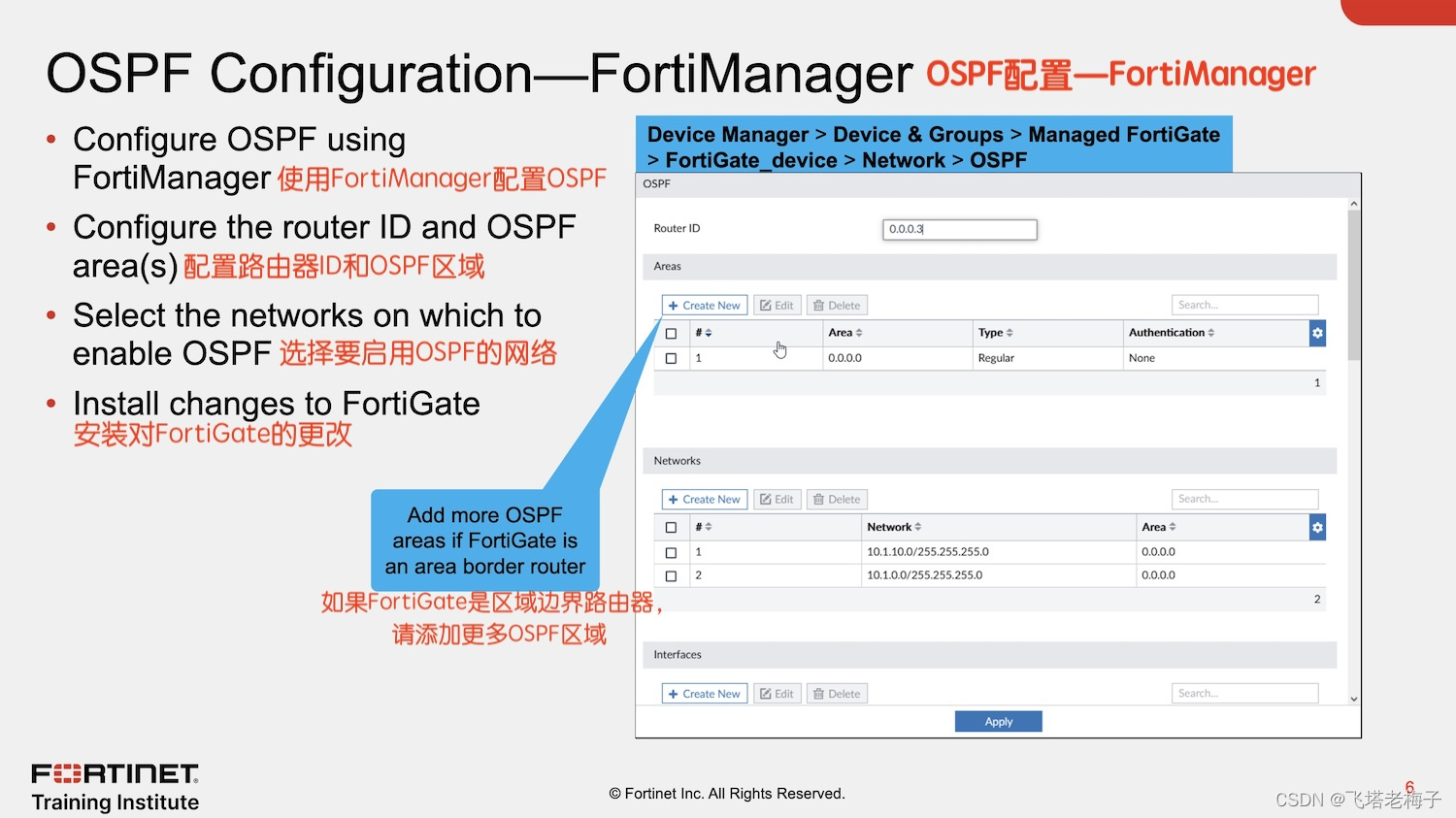Click Delete button in Networks section

coord(837,500)
